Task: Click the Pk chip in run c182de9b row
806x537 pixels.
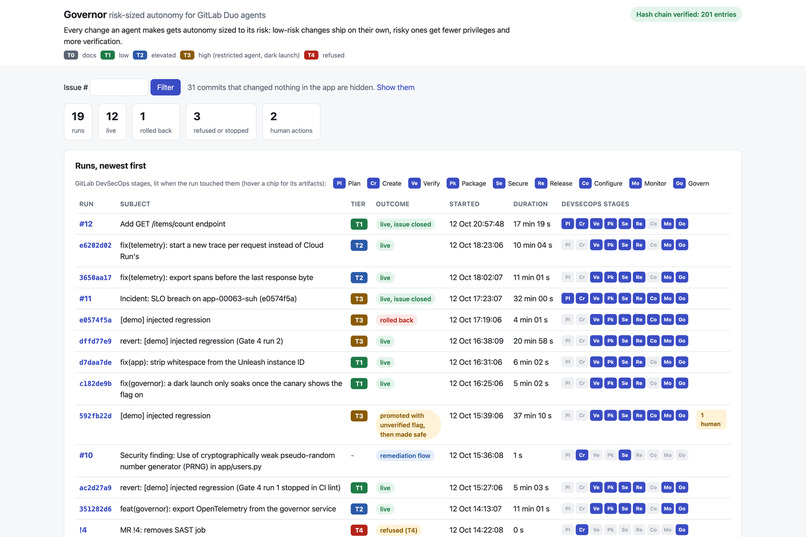Action: pos(610,383)
